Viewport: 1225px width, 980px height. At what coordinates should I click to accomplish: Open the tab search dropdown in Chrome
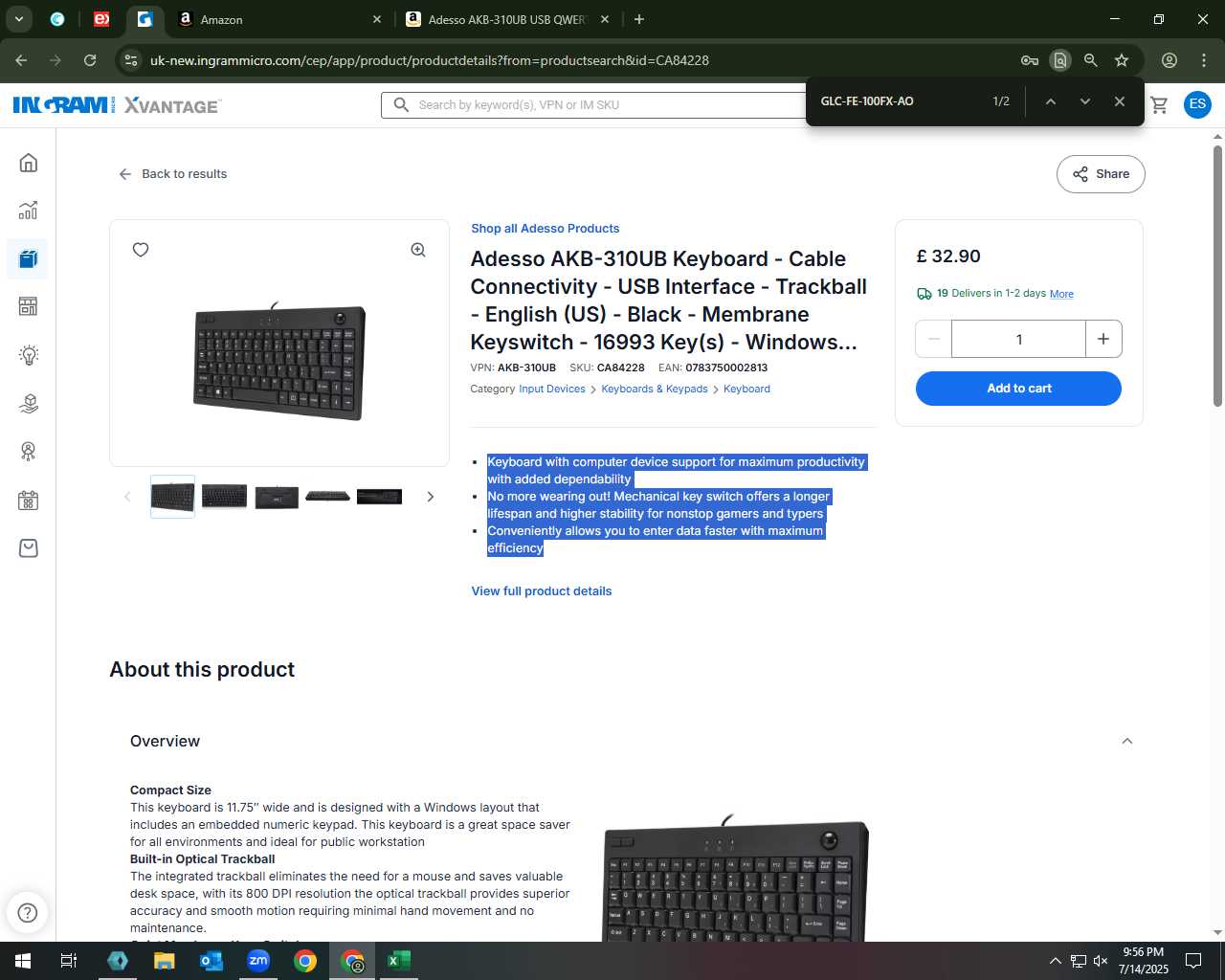[x=19, y=19]
